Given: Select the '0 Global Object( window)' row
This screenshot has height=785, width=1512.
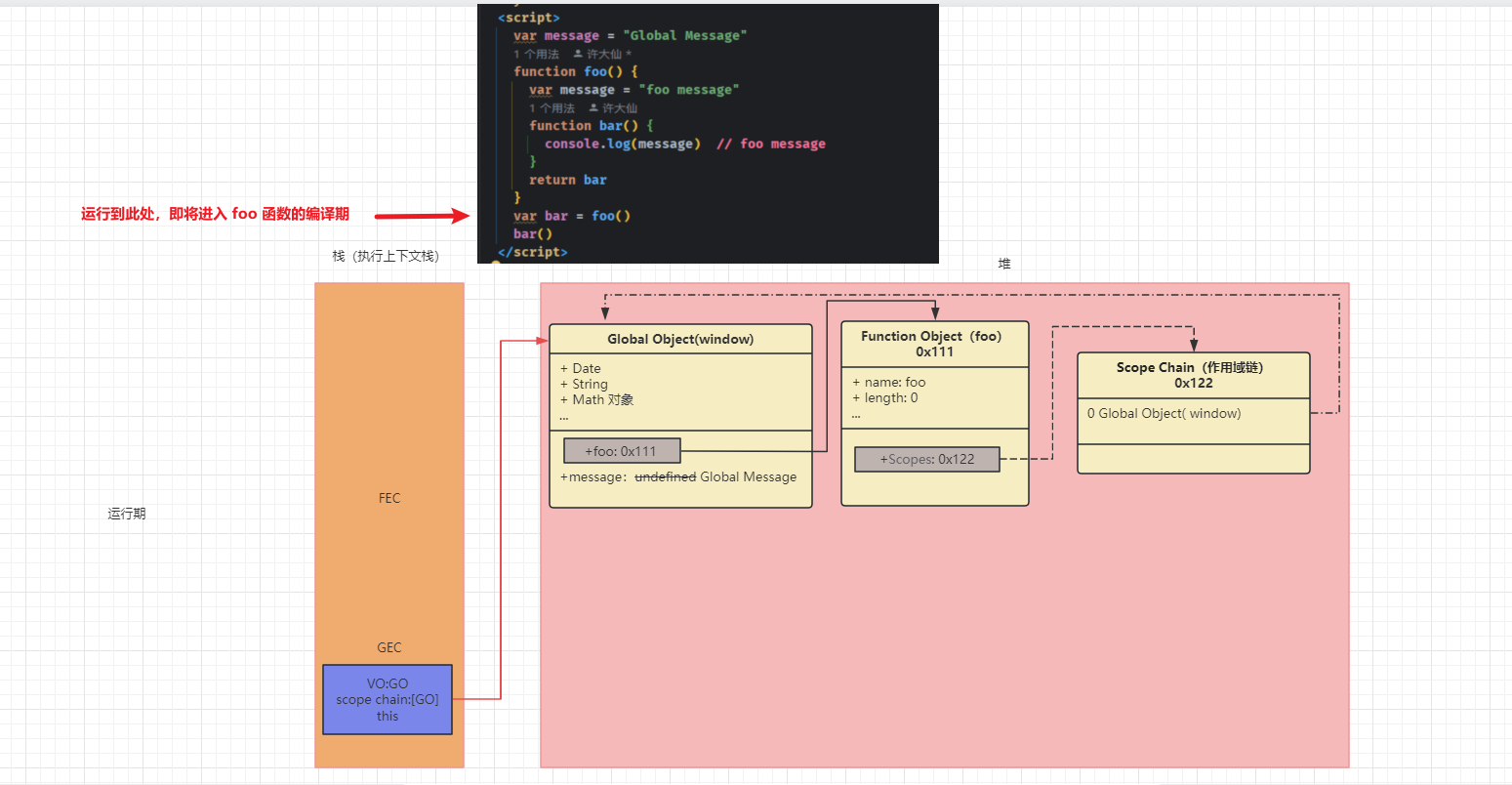Looking at the screenshot, I should tap(1164, 414).
